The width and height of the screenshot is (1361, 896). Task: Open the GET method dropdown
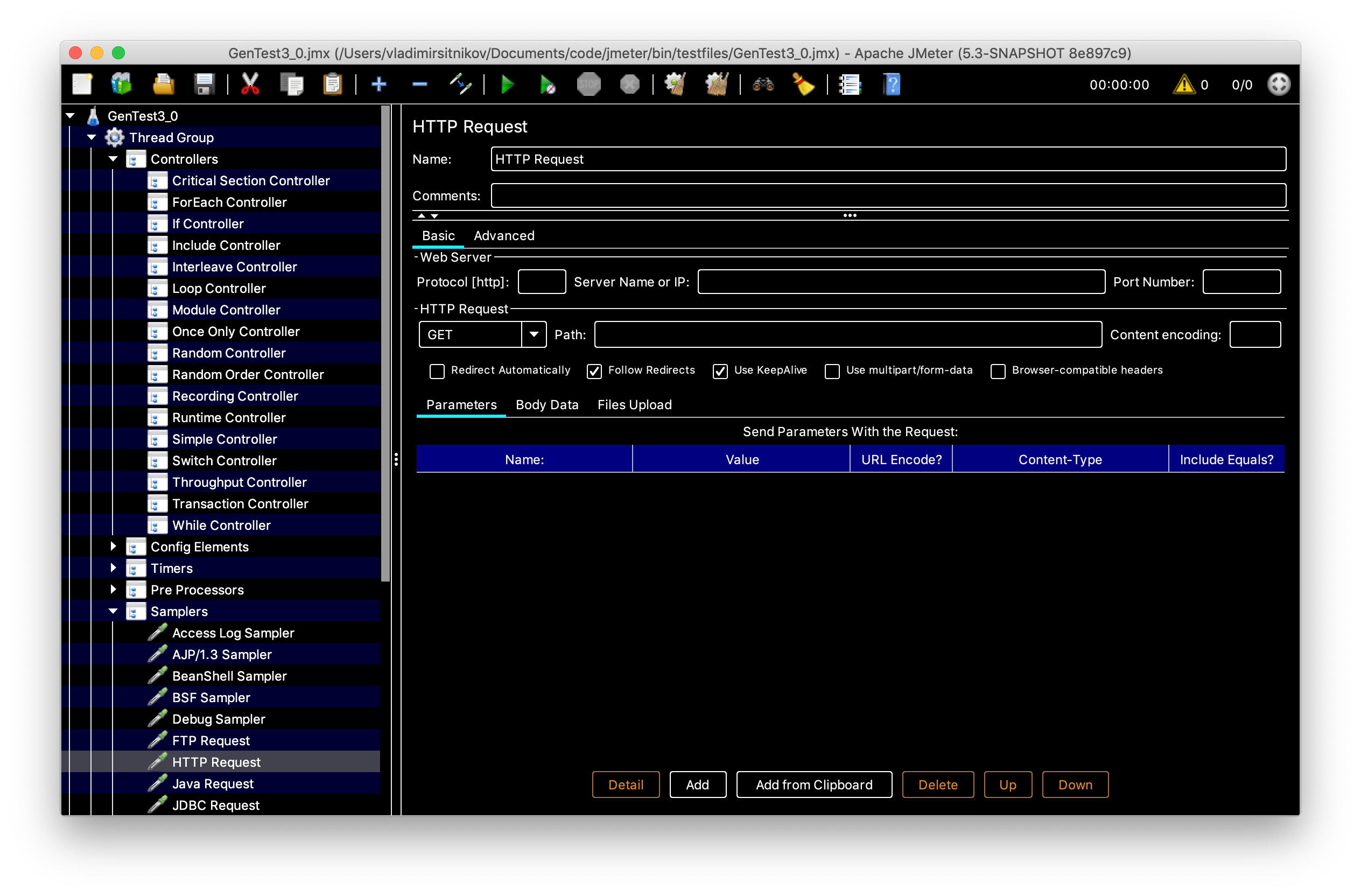[534, 334]
